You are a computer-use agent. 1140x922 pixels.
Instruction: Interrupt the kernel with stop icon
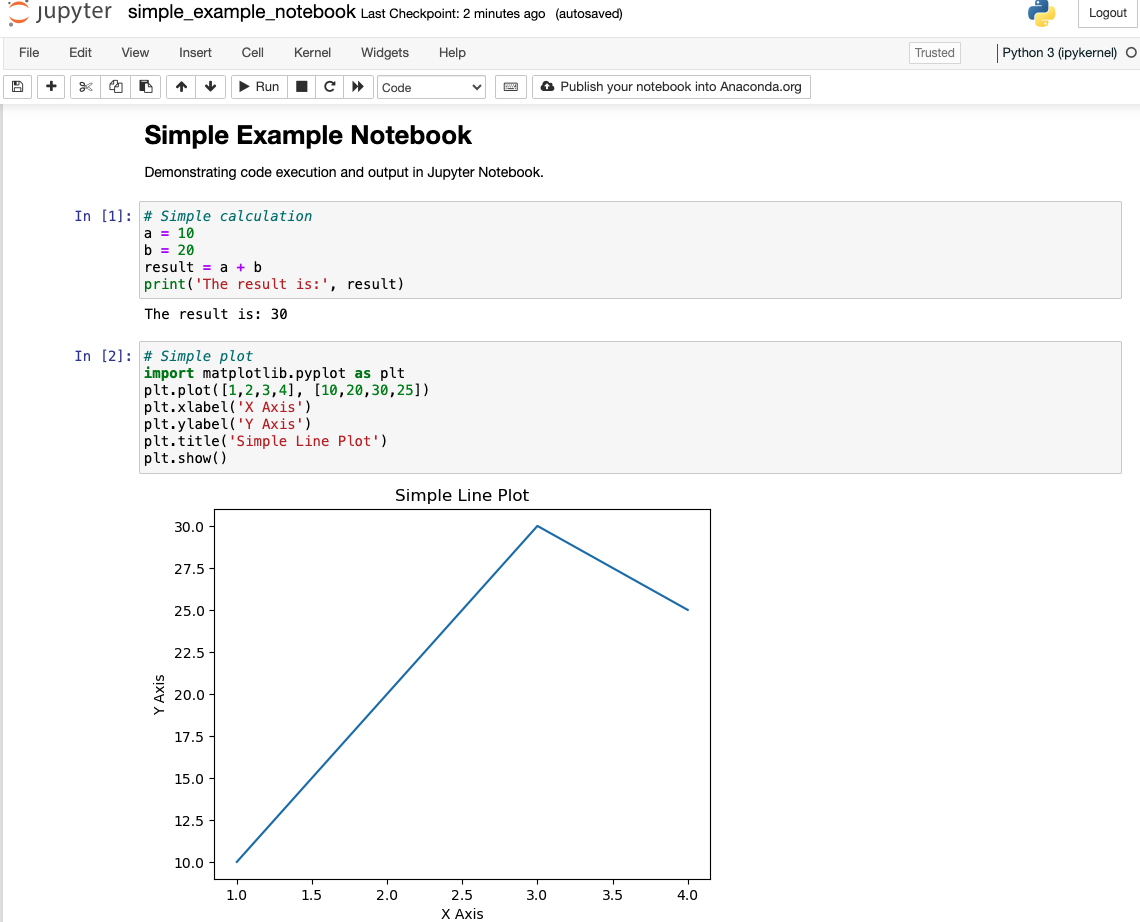tap(301, 87)
